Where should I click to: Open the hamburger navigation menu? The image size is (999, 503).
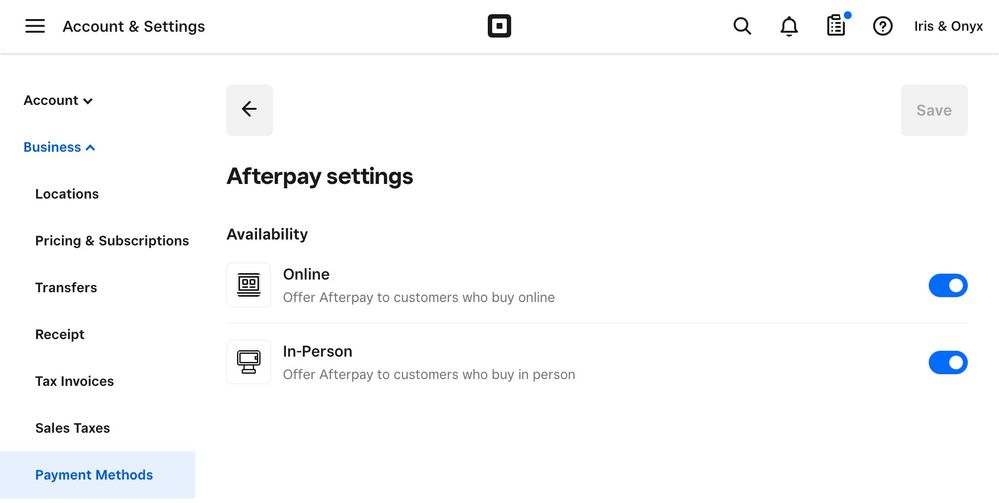click(35, 26)
